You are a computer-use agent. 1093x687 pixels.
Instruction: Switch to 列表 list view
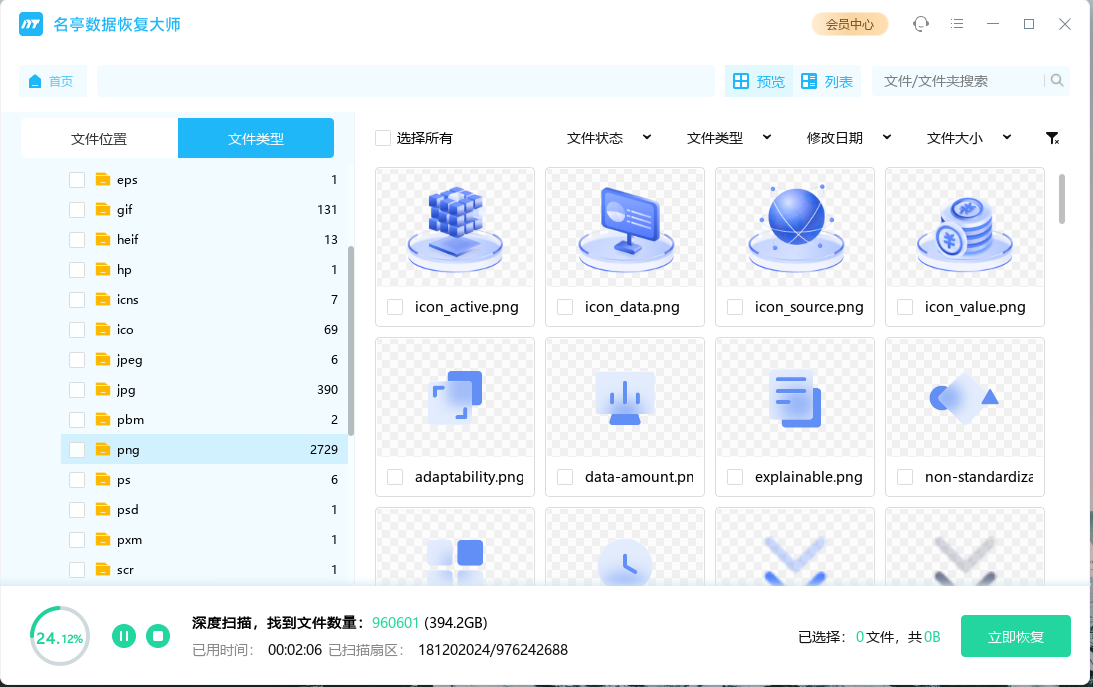pyautogui.click(x=828, y=81)
